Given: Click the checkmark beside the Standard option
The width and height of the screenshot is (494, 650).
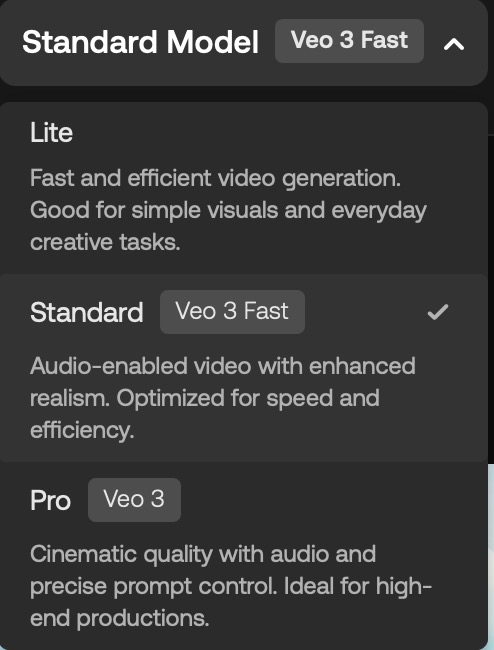Looking at the screenshot, I should point(438,312).
